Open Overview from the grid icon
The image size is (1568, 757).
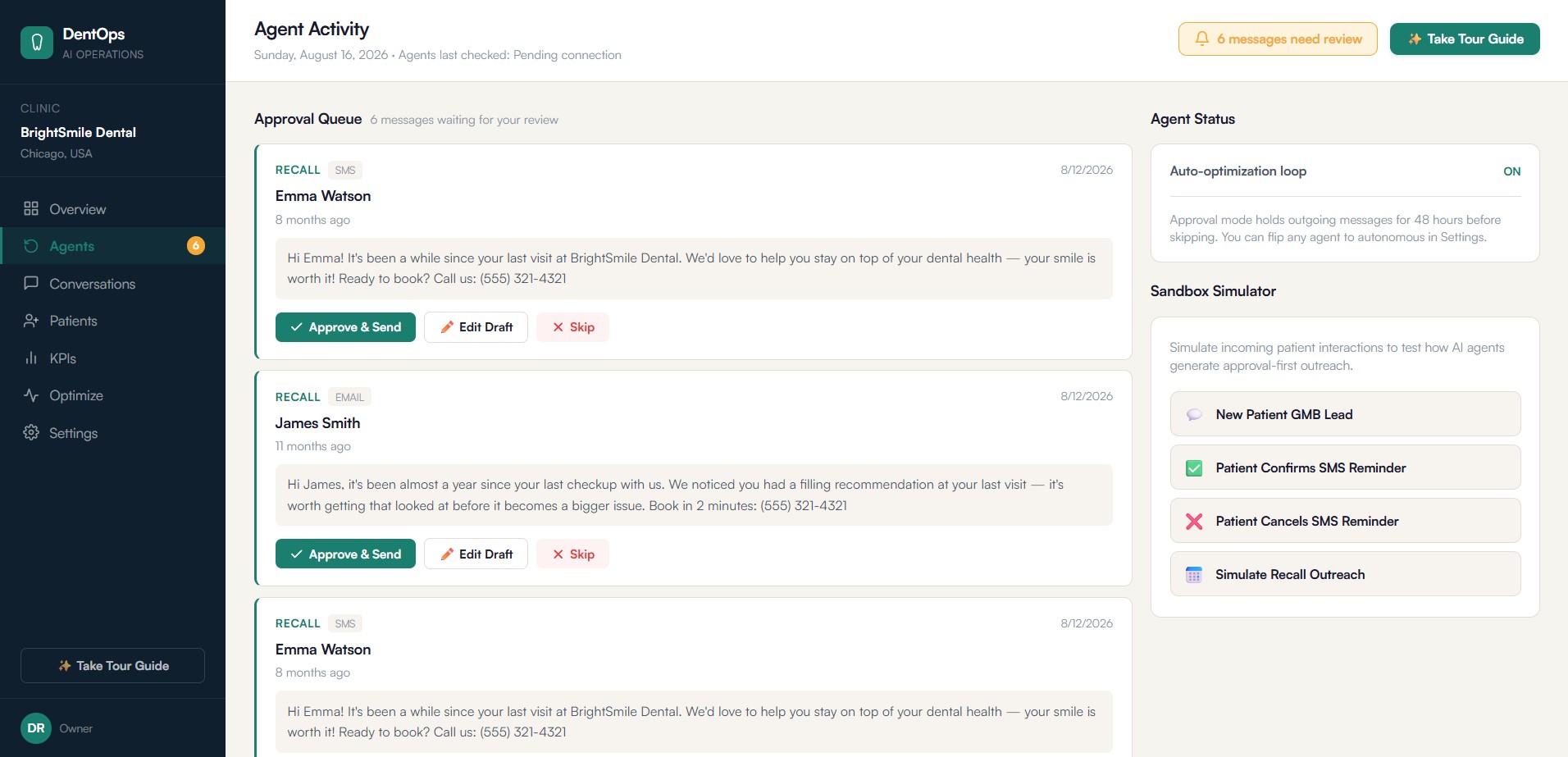coord(31,208)
